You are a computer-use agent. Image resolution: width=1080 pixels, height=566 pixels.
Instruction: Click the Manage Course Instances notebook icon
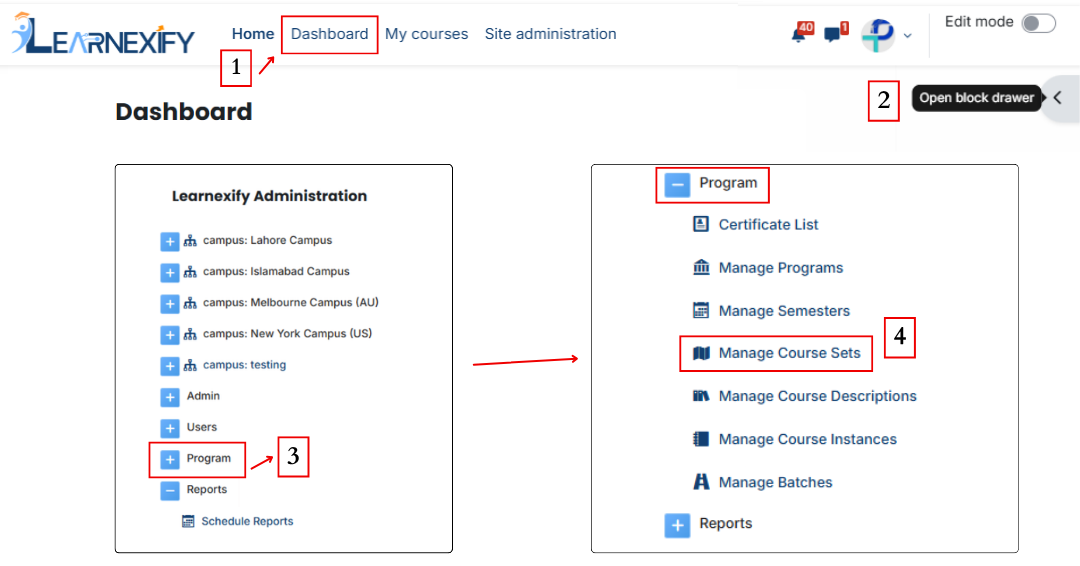click(x=700, y=439)
